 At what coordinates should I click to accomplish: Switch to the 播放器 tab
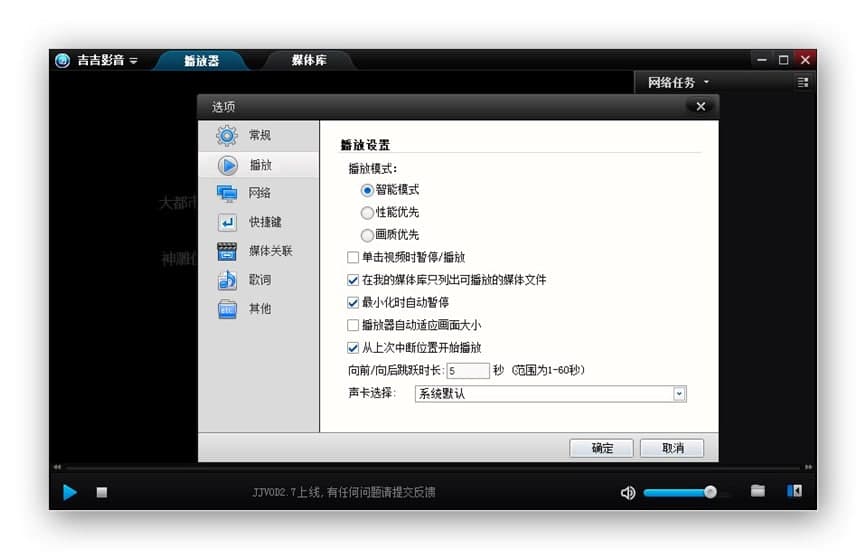(x=201, y=60)
